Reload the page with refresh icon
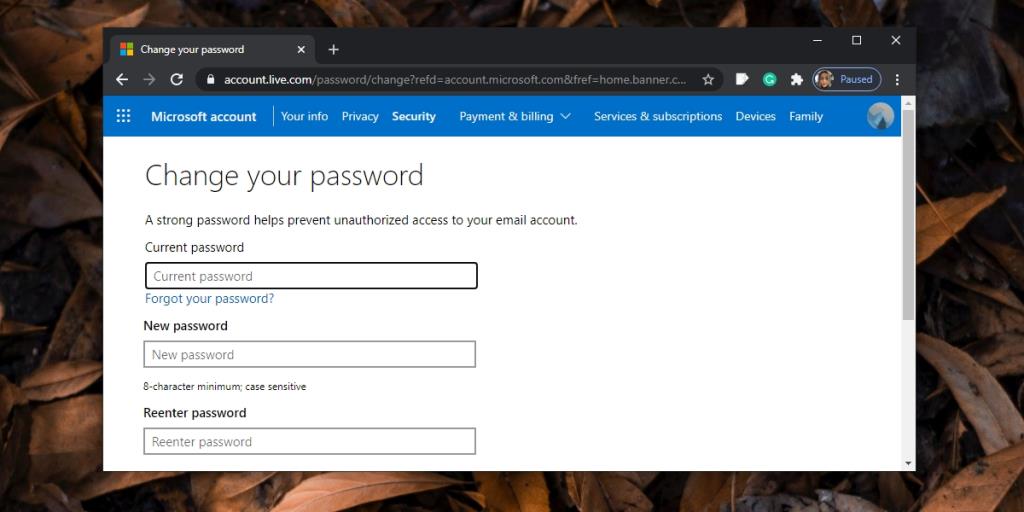The image size is (1024, 512). [x=177, y=79]
